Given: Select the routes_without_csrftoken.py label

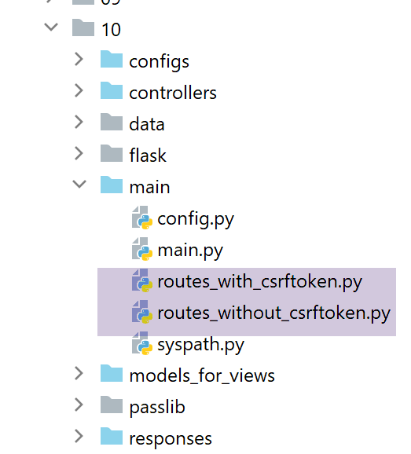Looking at the screenshot, I should tap(274, 314).
